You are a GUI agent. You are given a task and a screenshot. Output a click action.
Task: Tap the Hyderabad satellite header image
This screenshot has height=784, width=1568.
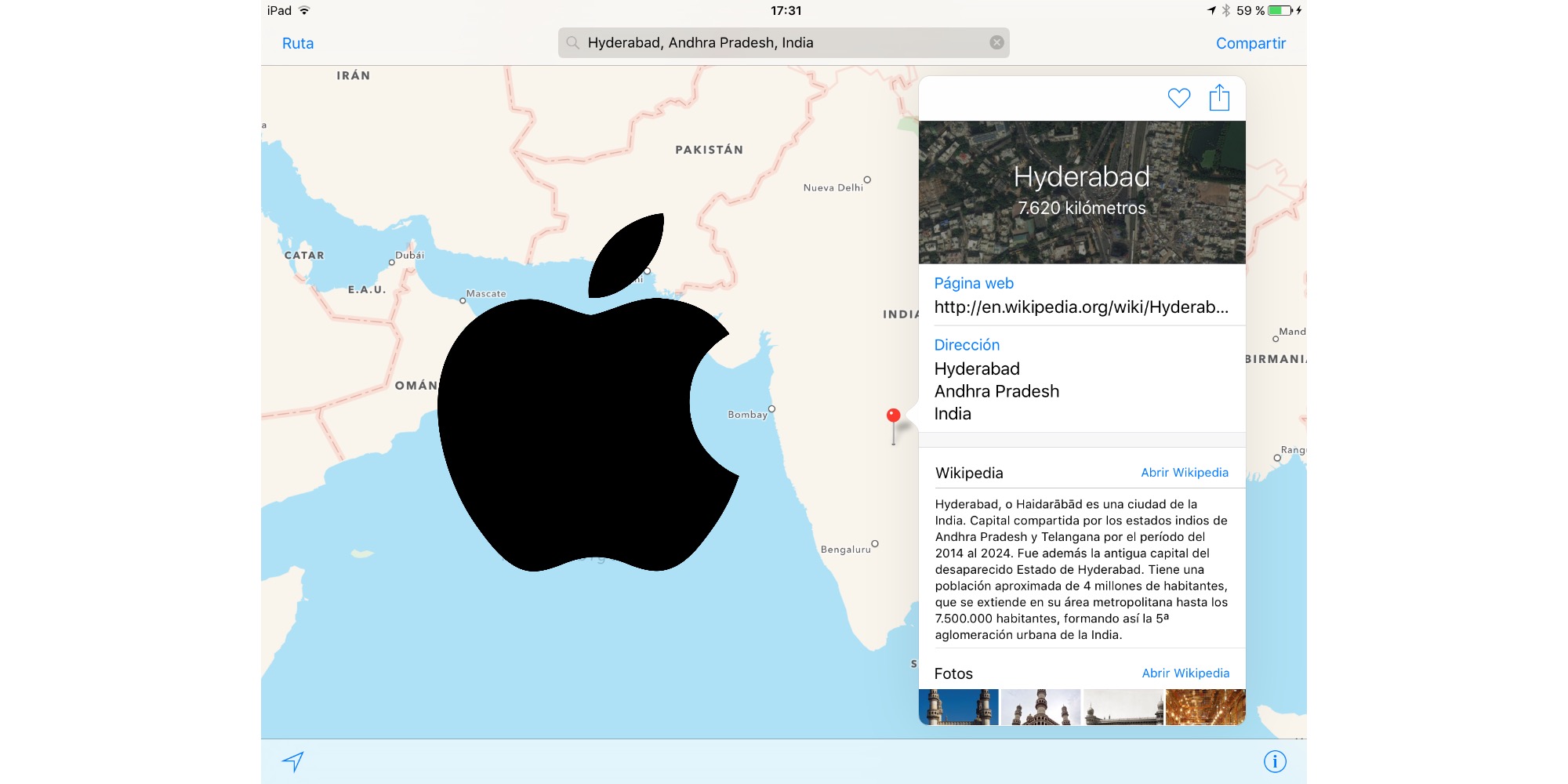(x=1082, y=192)
